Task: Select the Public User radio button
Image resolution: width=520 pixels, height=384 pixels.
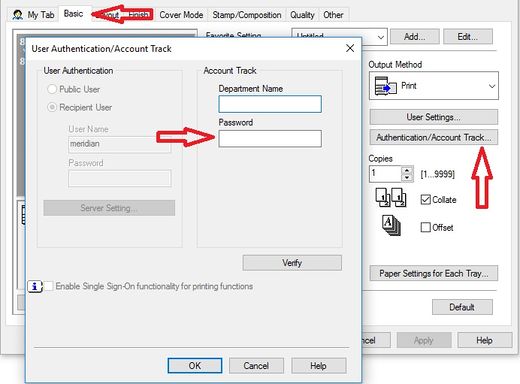Action: point(52,89)
